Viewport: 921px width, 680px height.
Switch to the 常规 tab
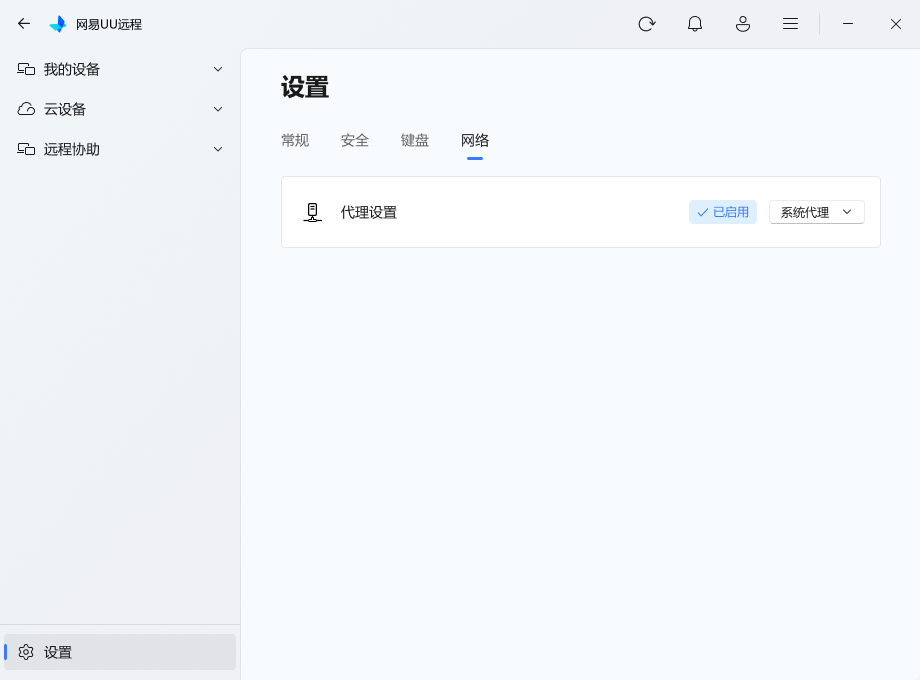[295, 140]
